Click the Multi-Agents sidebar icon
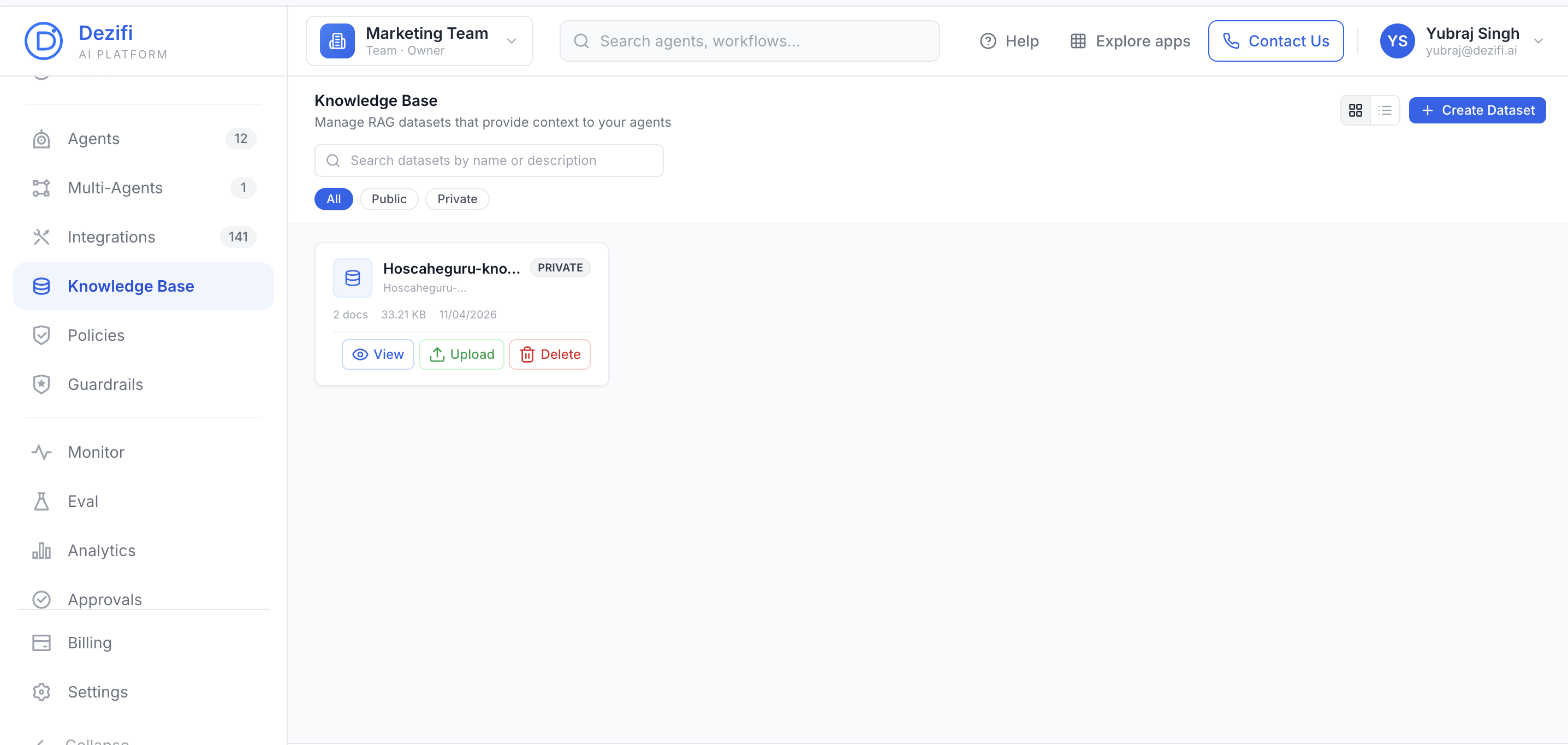The image size is (1568, 745). (x=41, y=188)
